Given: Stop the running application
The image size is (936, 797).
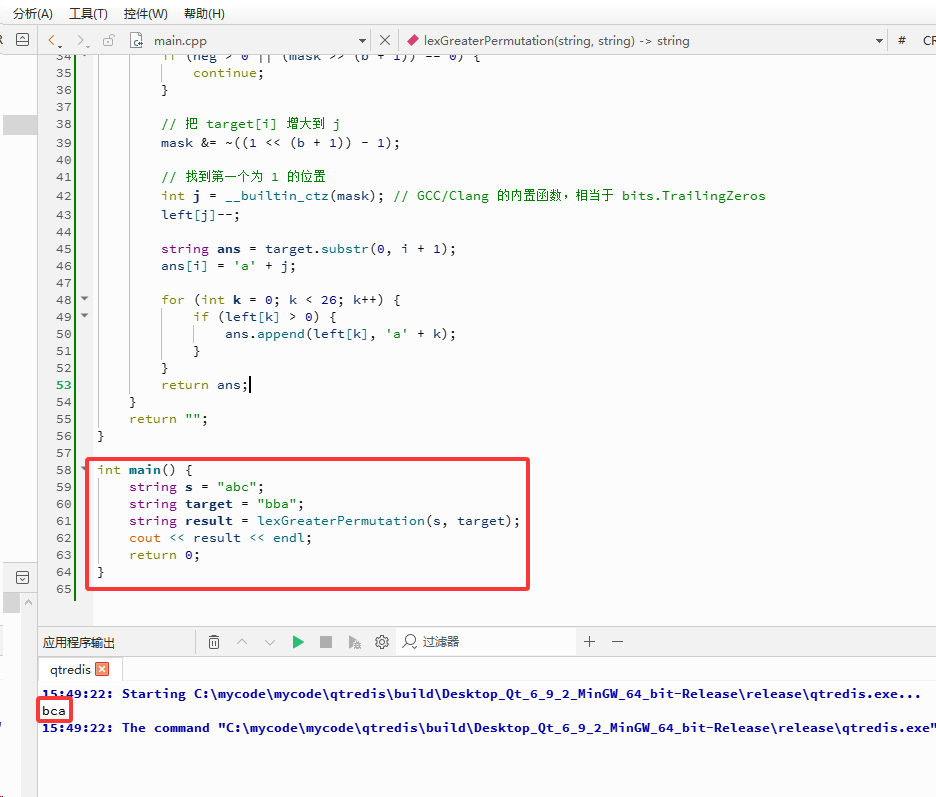Looking at the screenshot, I should pos(326,642).
